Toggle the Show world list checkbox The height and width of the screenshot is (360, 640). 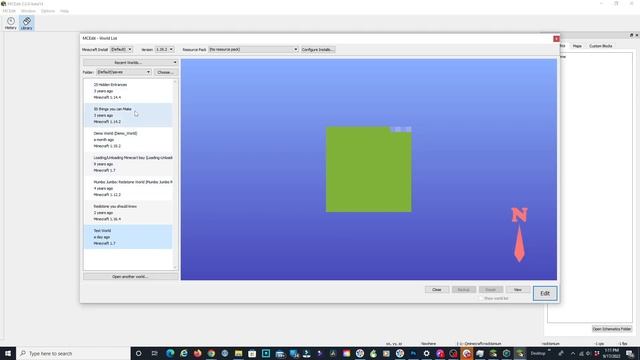[x=481, y=298]
